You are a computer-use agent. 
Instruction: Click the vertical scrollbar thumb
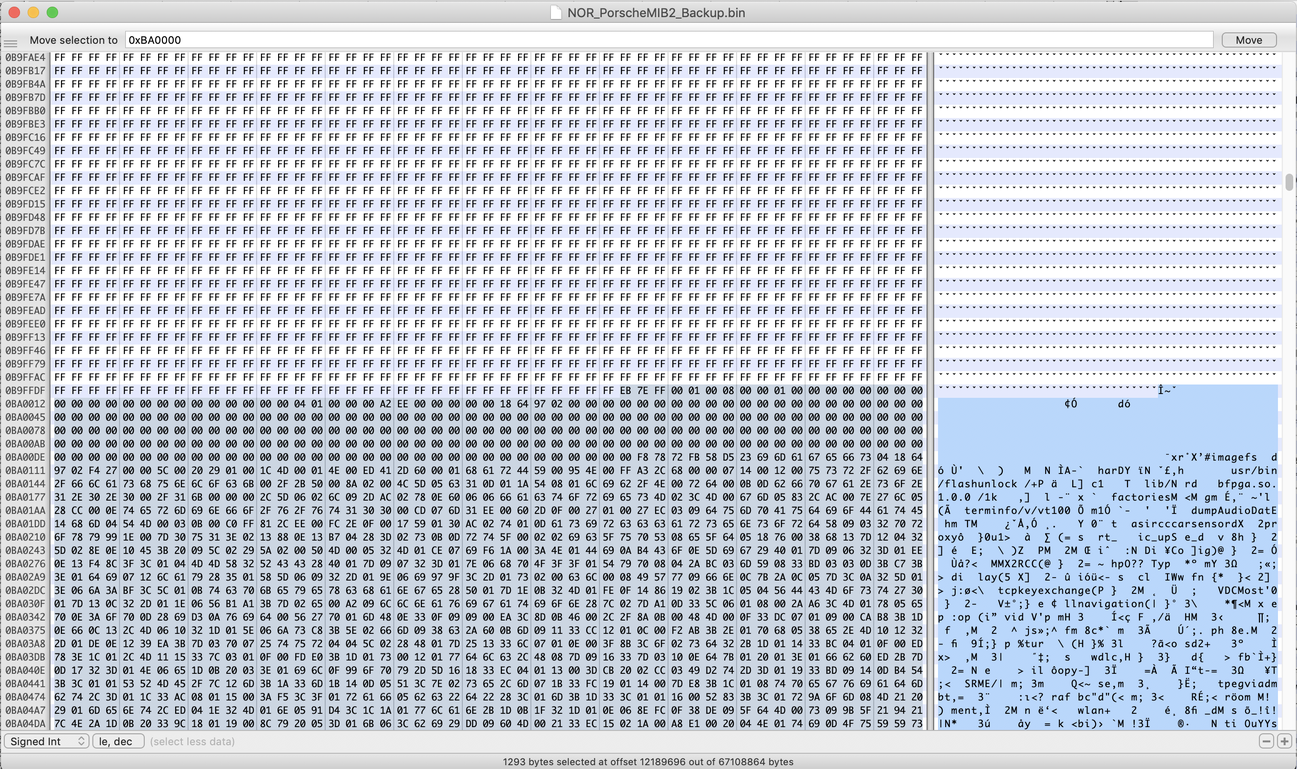click(1290, 182)
